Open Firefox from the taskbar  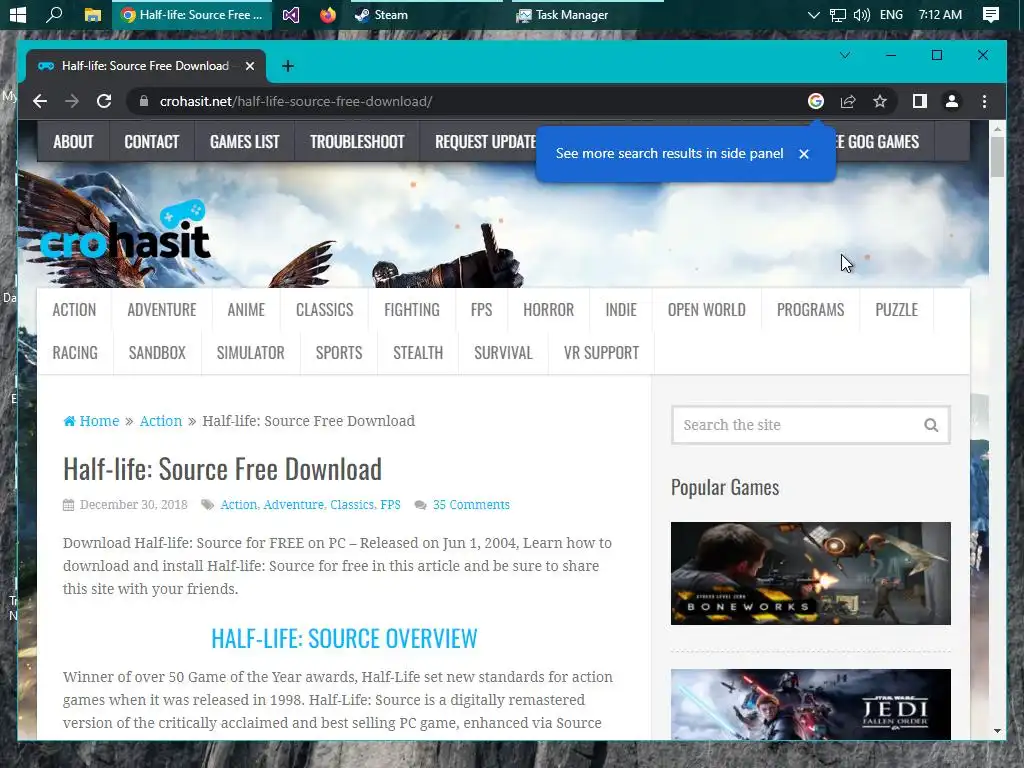coord(328,14)
